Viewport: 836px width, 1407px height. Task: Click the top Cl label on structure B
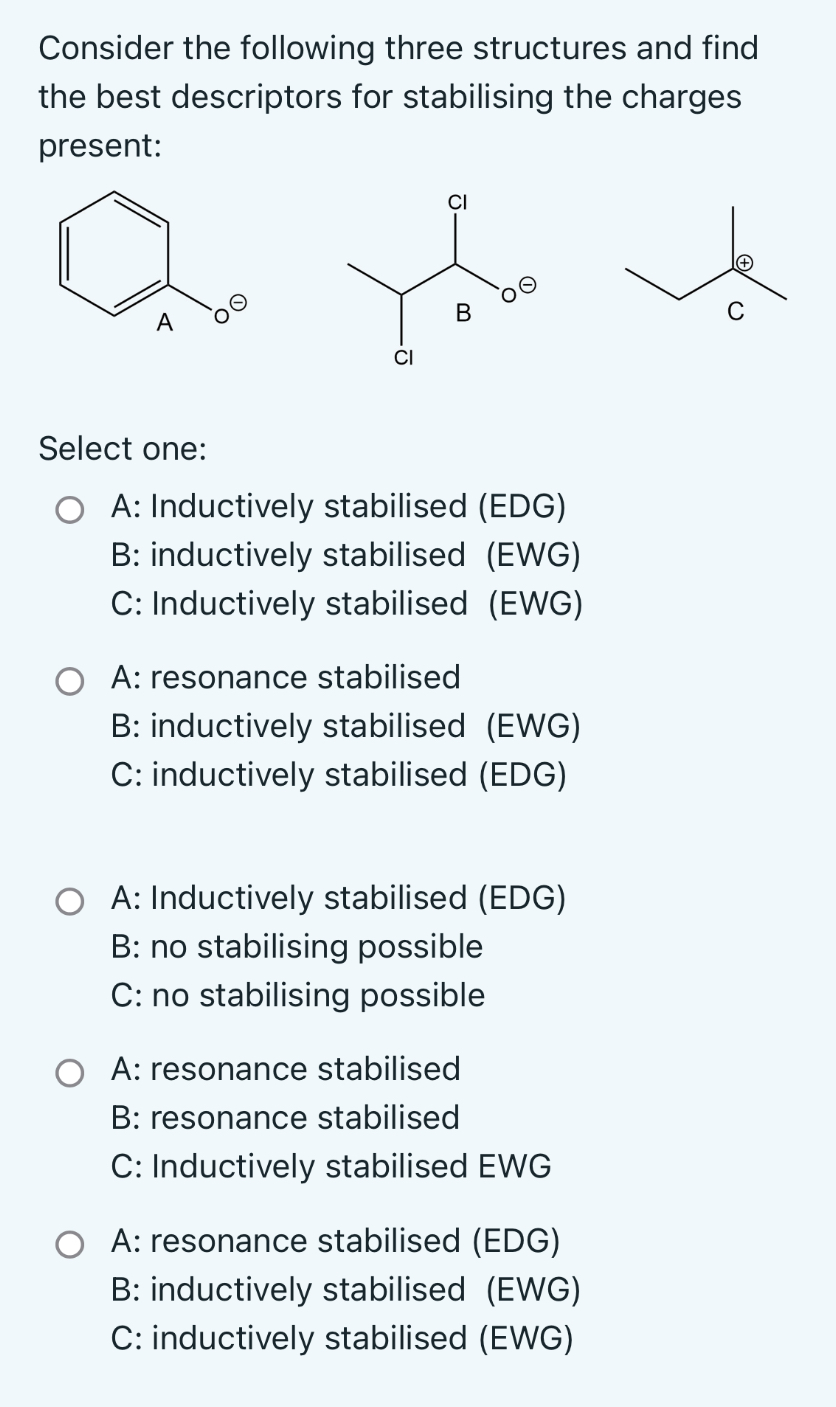coord(456,202)
